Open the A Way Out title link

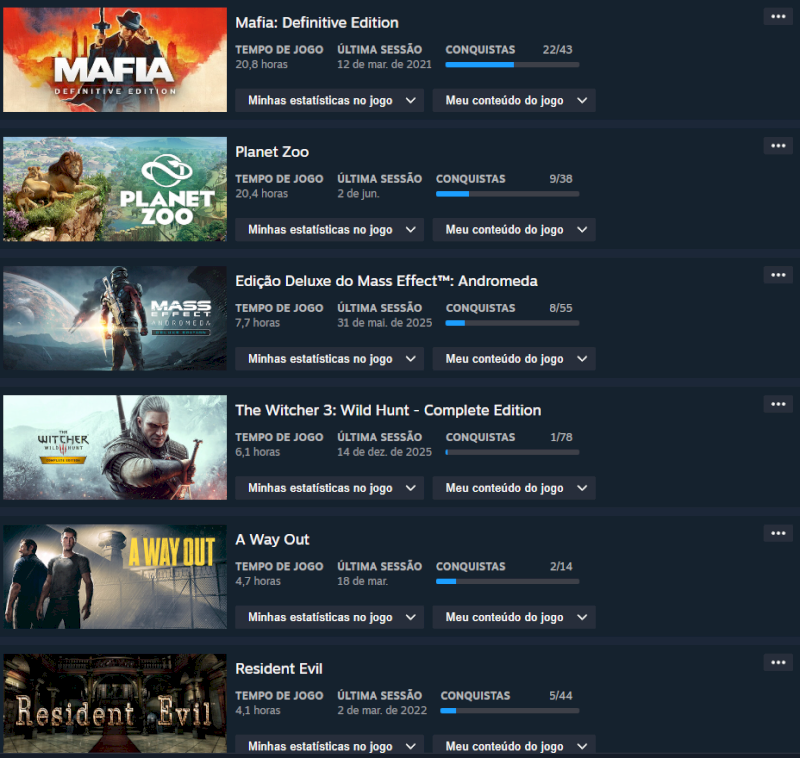[272, 539]
